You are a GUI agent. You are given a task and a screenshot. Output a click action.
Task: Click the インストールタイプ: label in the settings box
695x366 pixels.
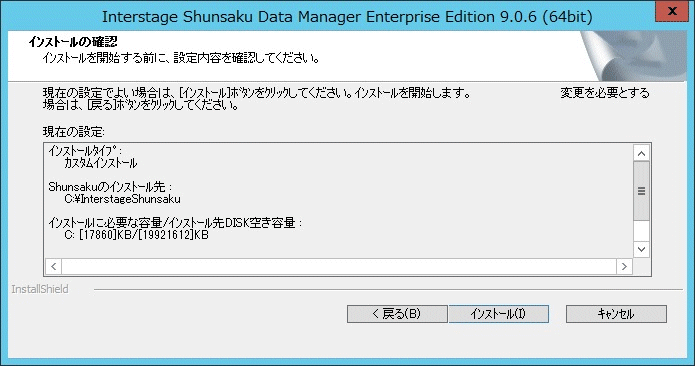click(x=85, y=151)
